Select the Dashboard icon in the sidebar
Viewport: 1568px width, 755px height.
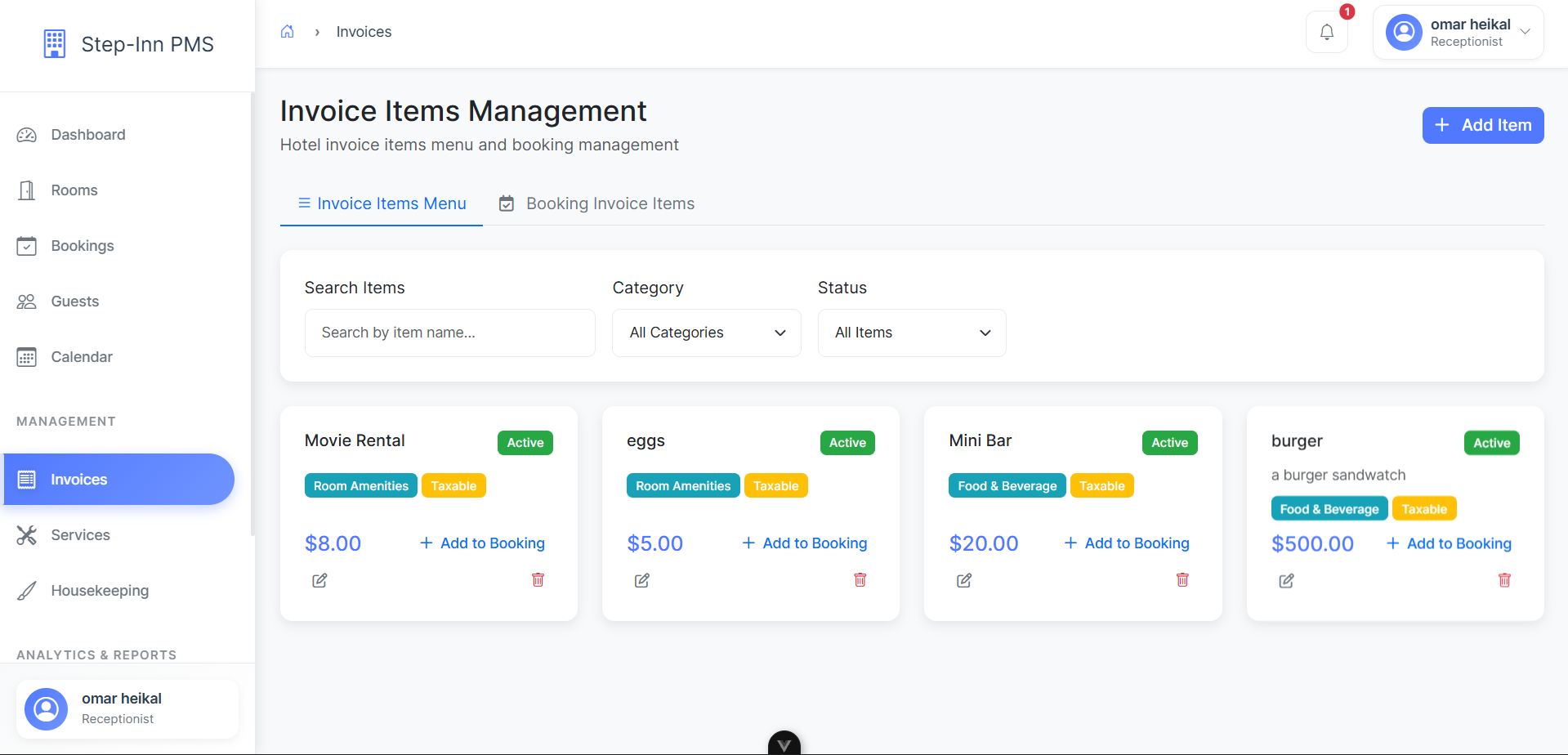click(x=27, y=134)
